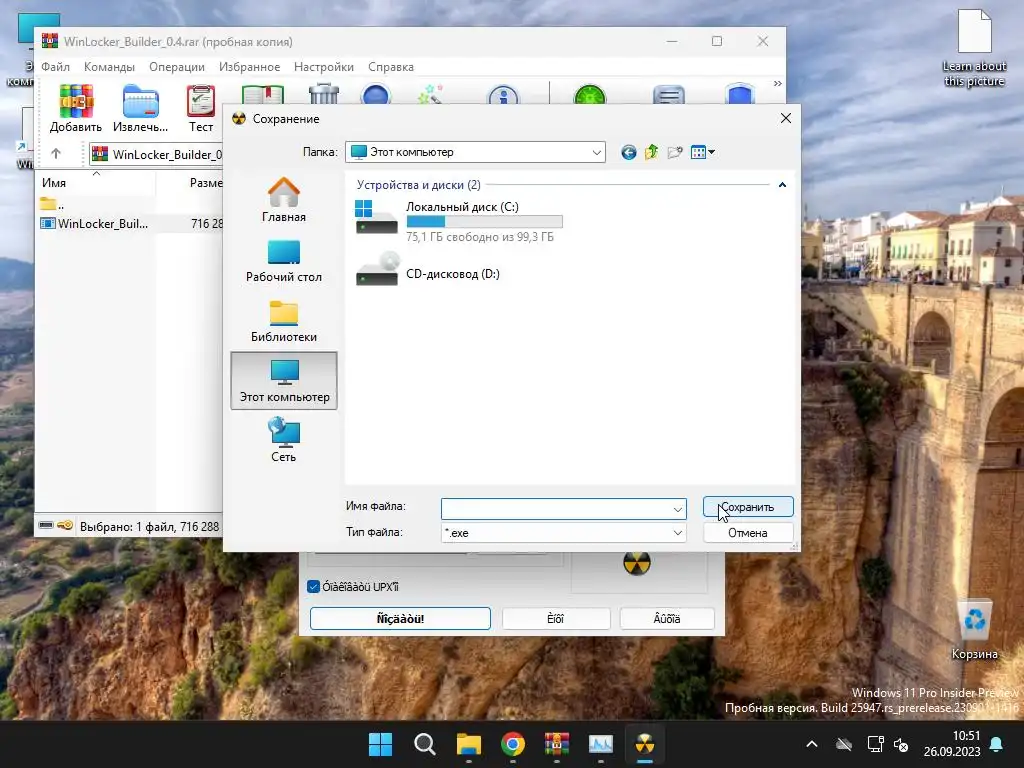Click the middle button in builder window bottom row
Image resolution: width=1024 pixels, height=768 pixels.
click(x=556, y=618)
